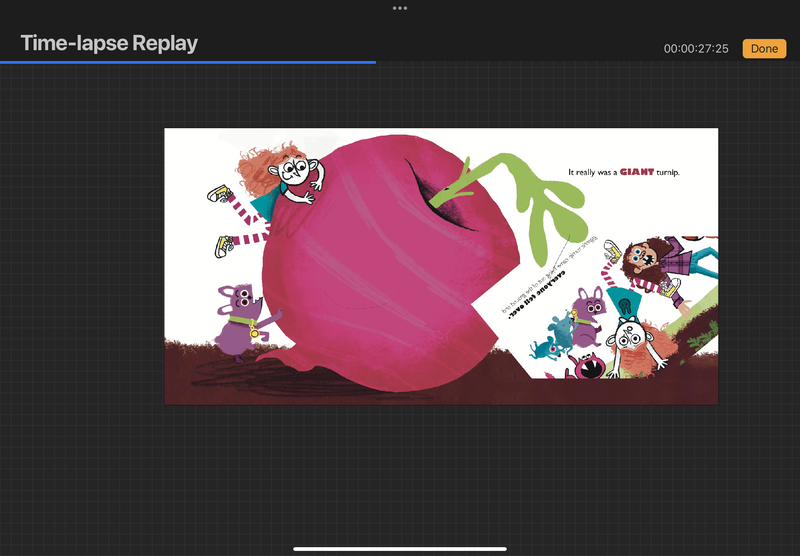Click the replay timestamp 00:00:27:25
Screen dimensions: 800x556
coord(696,49)
